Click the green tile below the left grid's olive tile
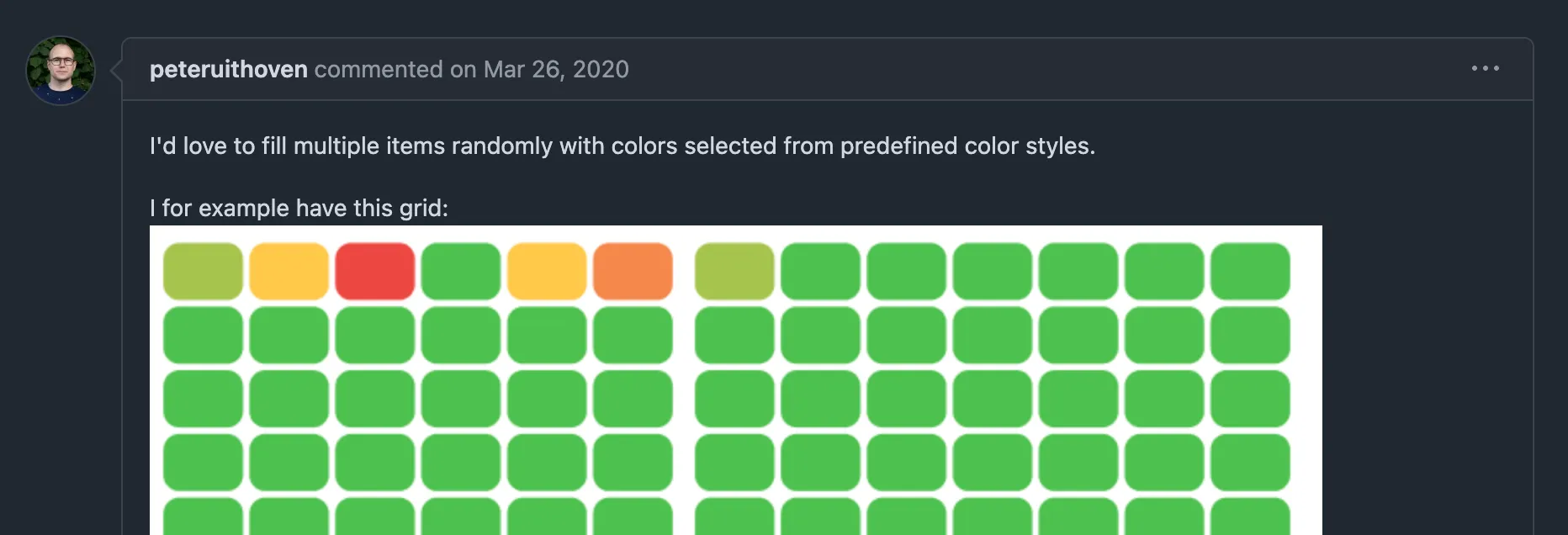 click(x=203, y=335)
